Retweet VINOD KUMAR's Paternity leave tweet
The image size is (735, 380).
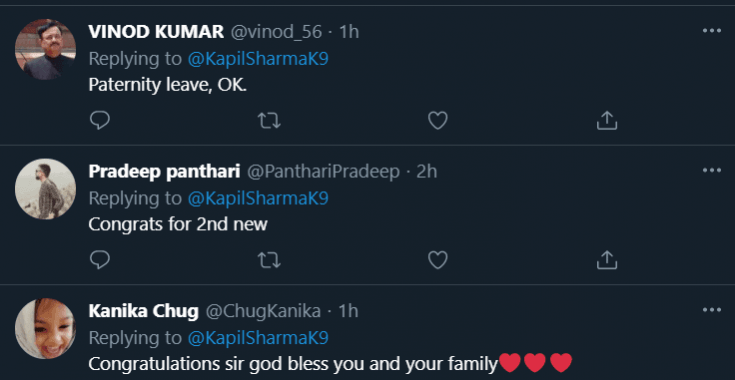(269, 120)
